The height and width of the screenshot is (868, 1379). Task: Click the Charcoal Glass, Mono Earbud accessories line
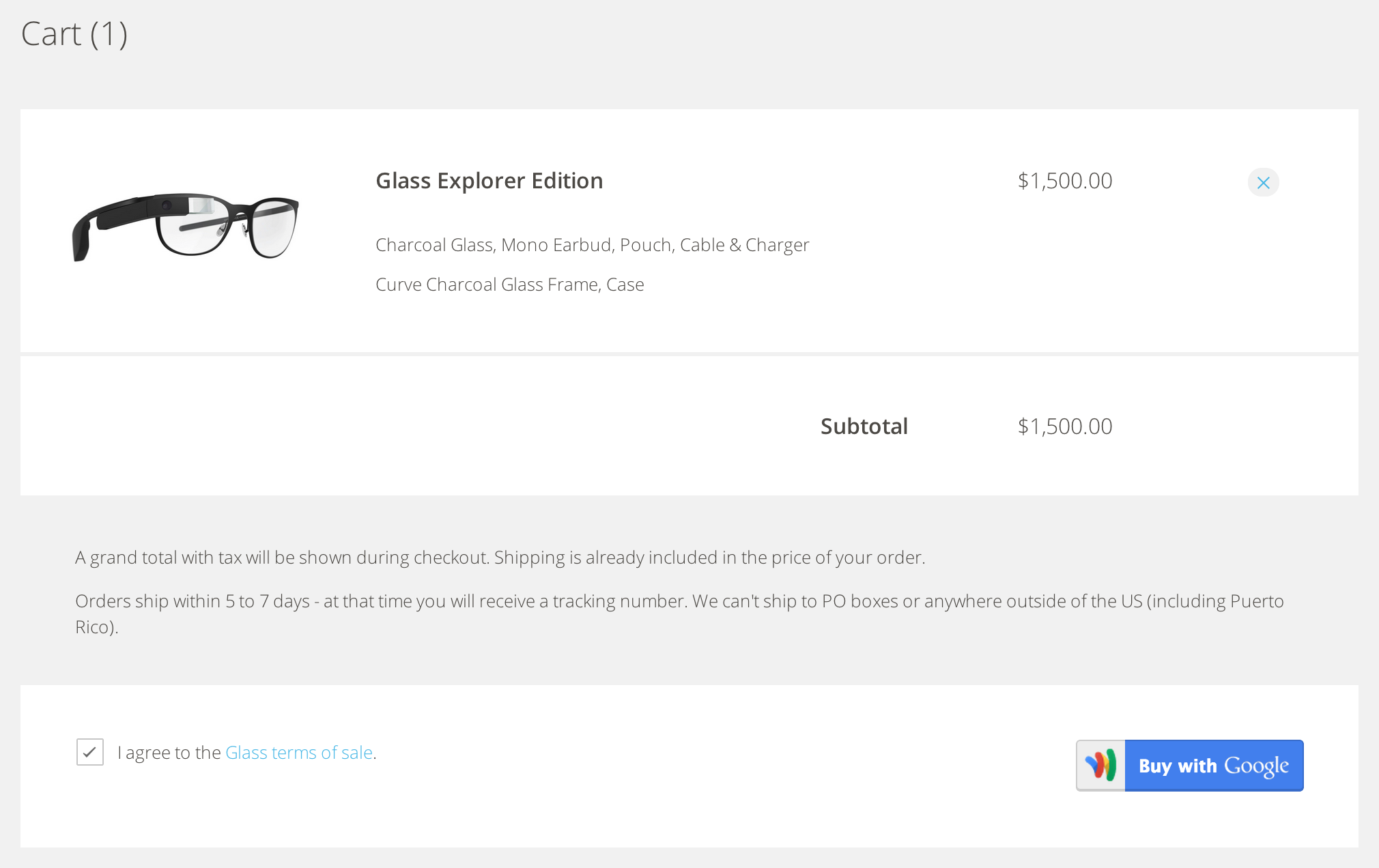(x=592, y=245)
